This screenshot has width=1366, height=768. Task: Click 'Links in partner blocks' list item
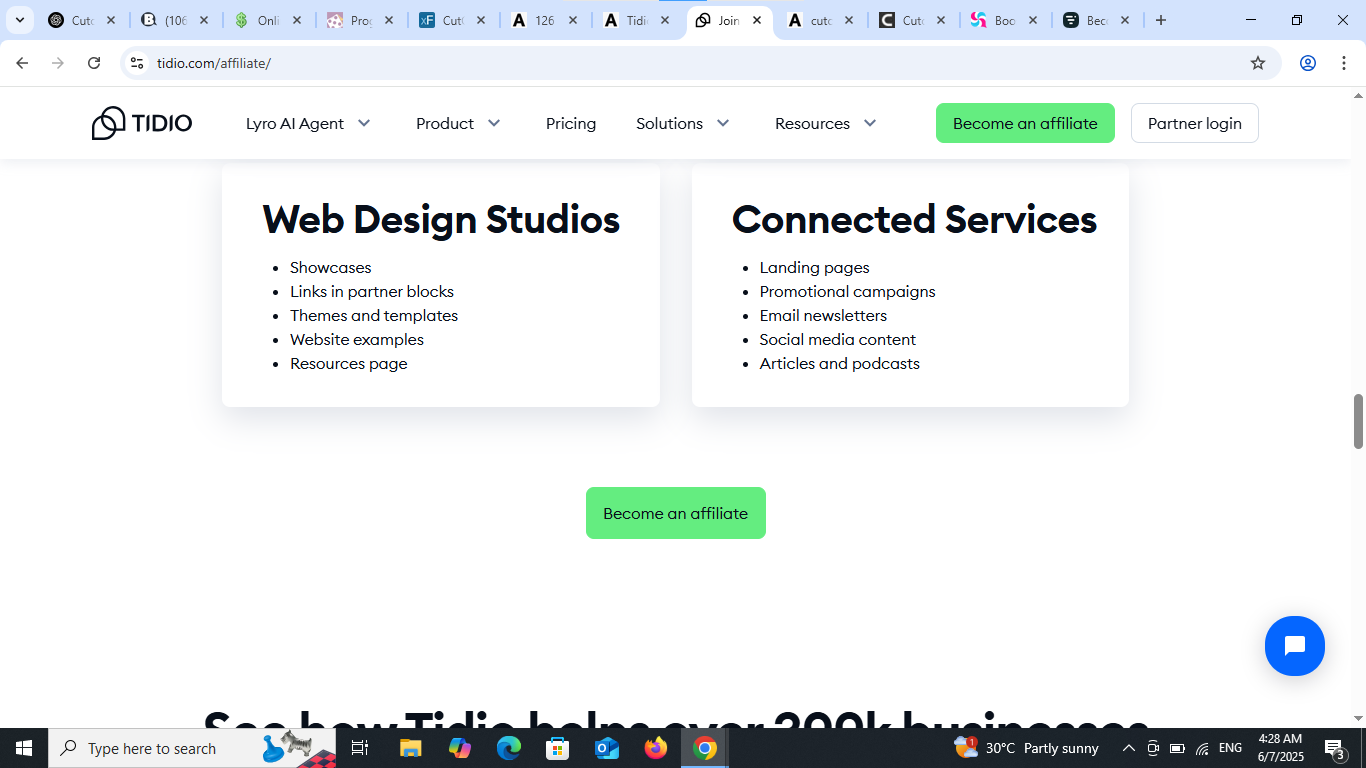(372, 291)
